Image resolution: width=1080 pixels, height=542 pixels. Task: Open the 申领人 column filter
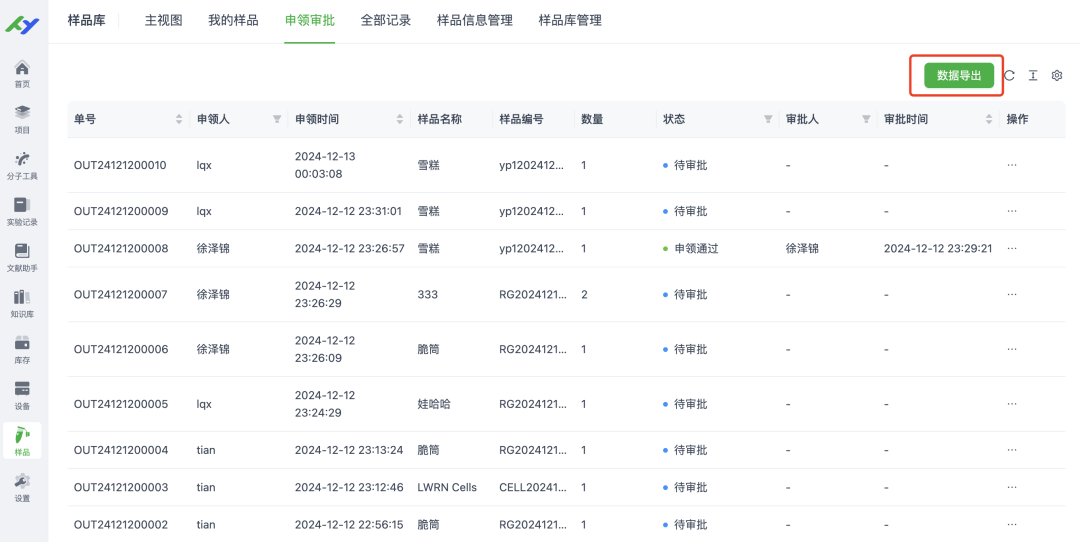(x=277, y=119)
